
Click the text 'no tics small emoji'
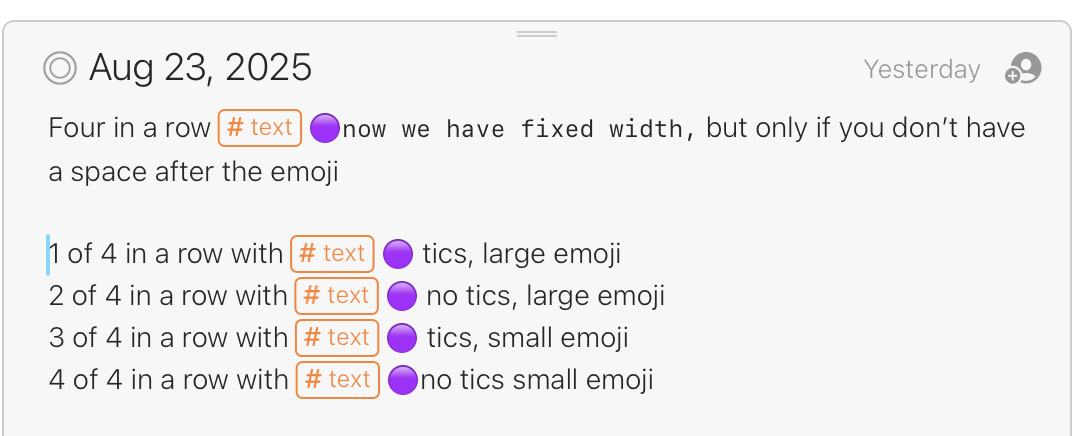point(536,380)
